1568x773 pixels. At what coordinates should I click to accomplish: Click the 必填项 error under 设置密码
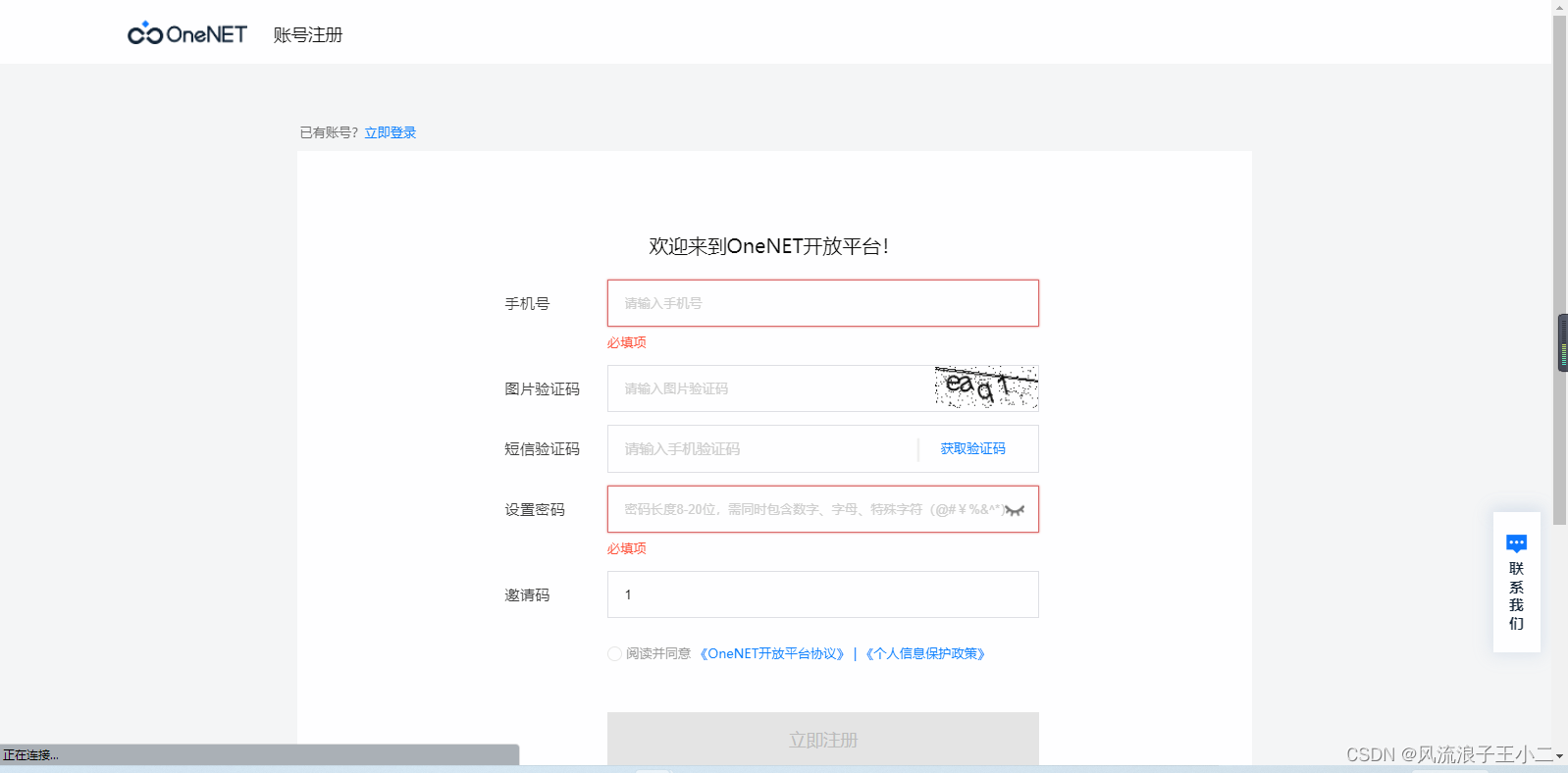click(x=627, y=548)
